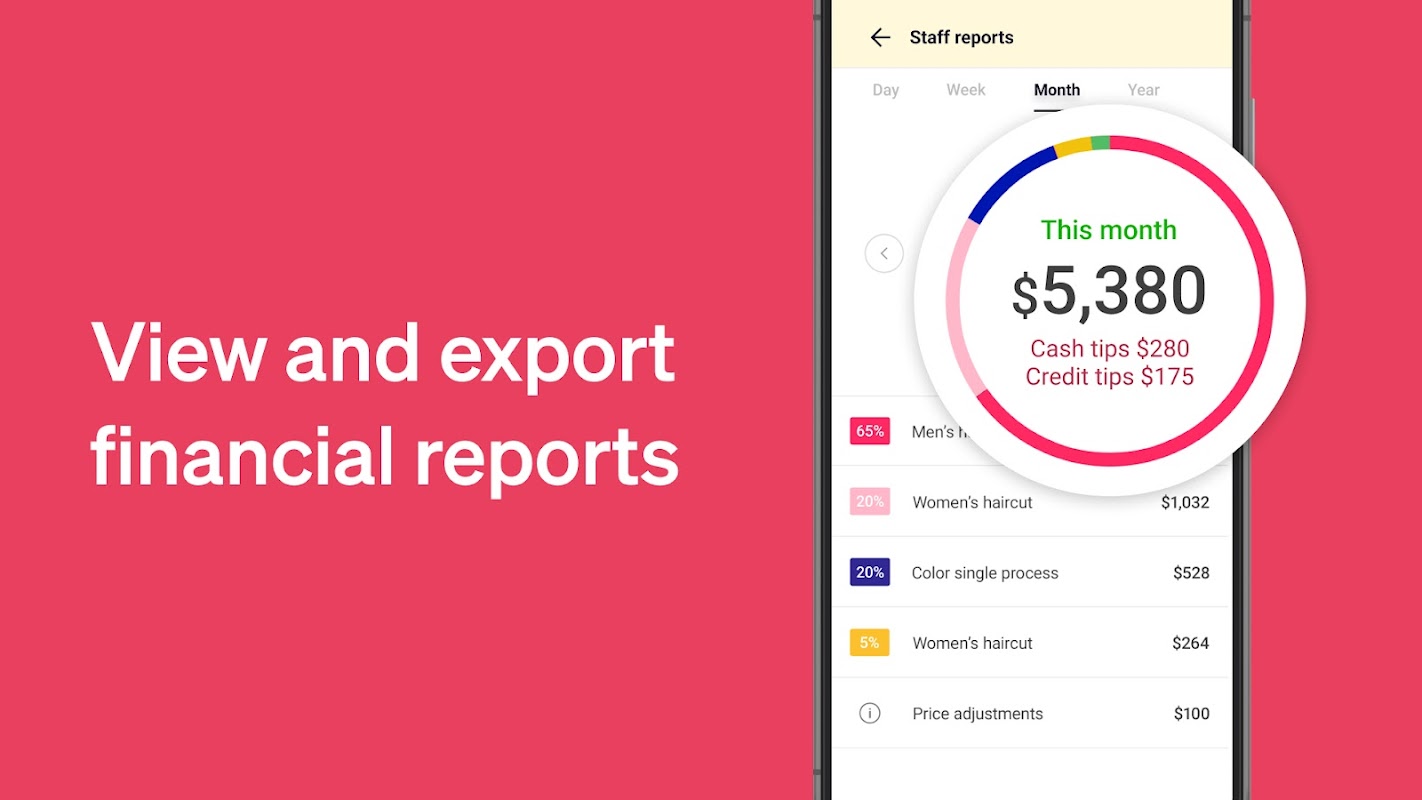This screenshot has width=1422, height=800.
Task: Select the Month tab
Action: tap(1057, 90)
